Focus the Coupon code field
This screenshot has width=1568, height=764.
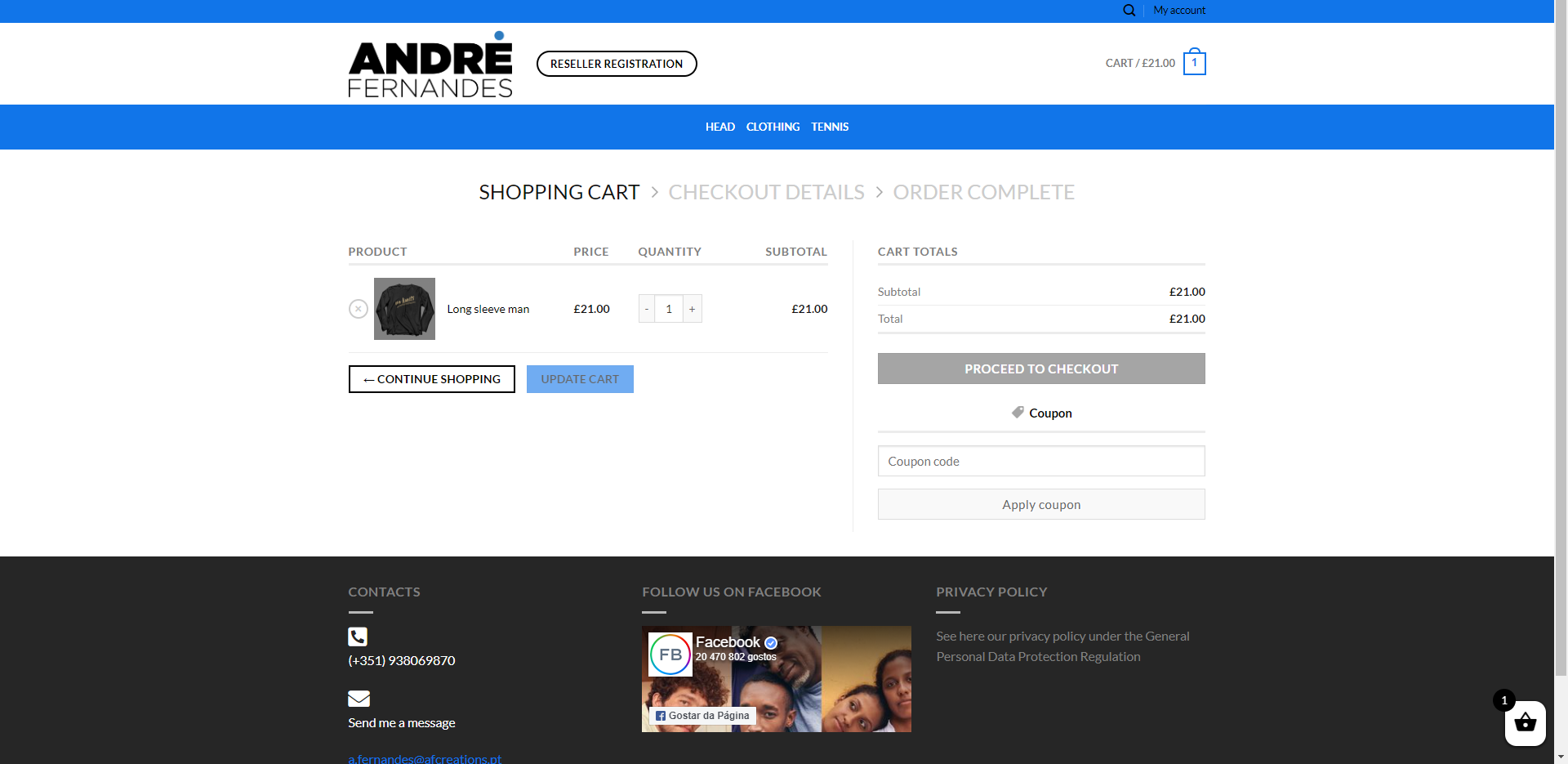pos(1040,461)
